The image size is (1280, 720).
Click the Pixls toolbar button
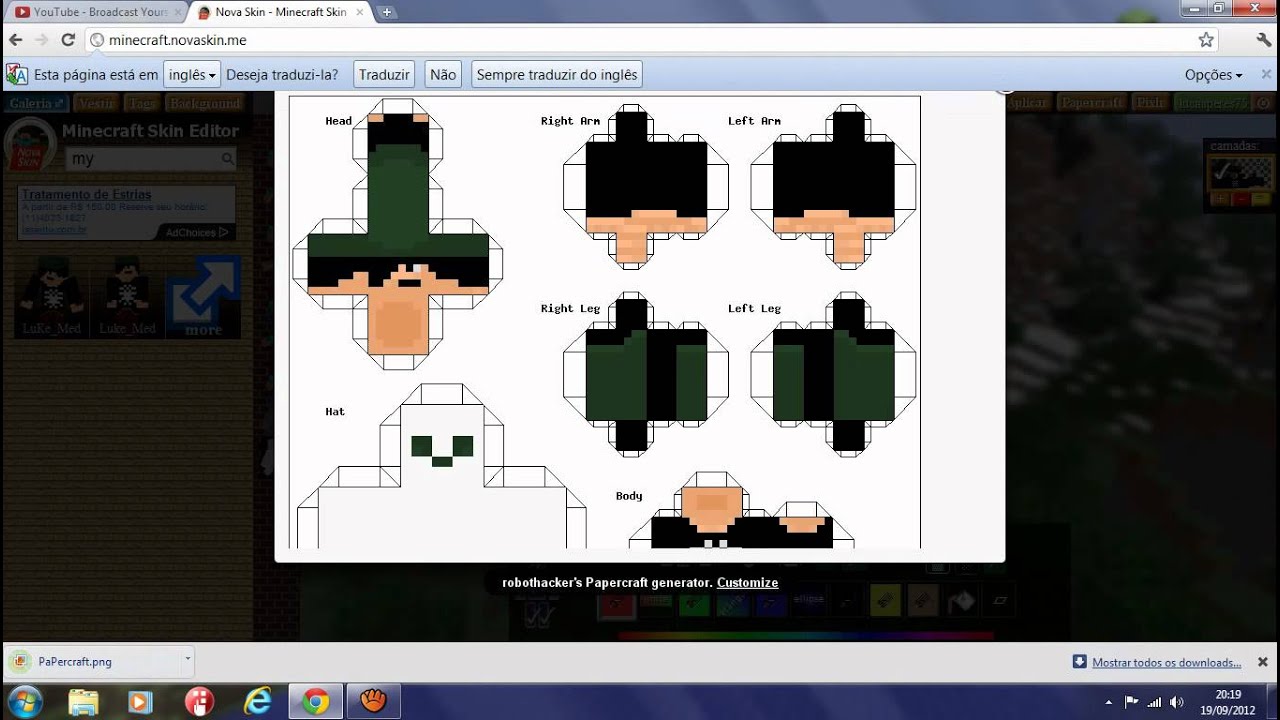[x=1151, y=103]
